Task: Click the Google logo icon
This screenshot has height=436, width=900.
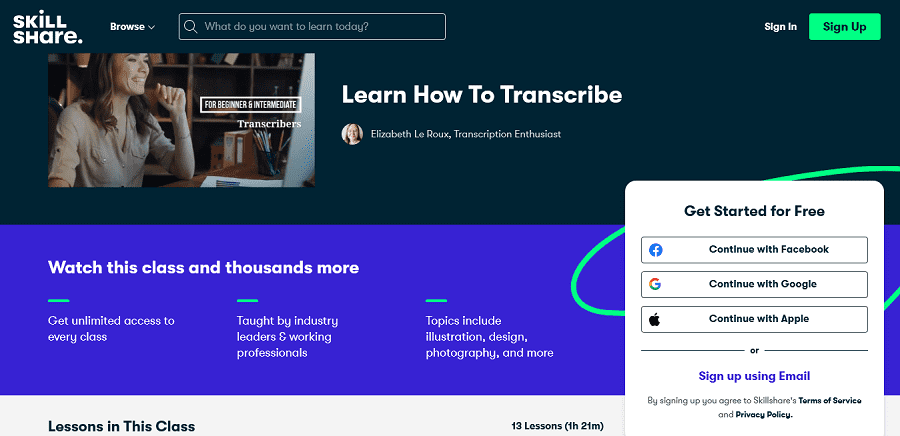Action: (655, 284)
